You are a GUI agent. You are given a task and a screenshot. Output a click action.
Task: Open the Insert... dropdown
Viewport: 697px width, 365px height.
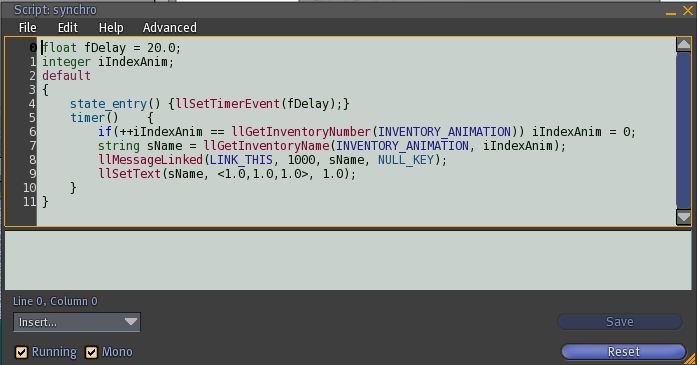click(77, 322)
